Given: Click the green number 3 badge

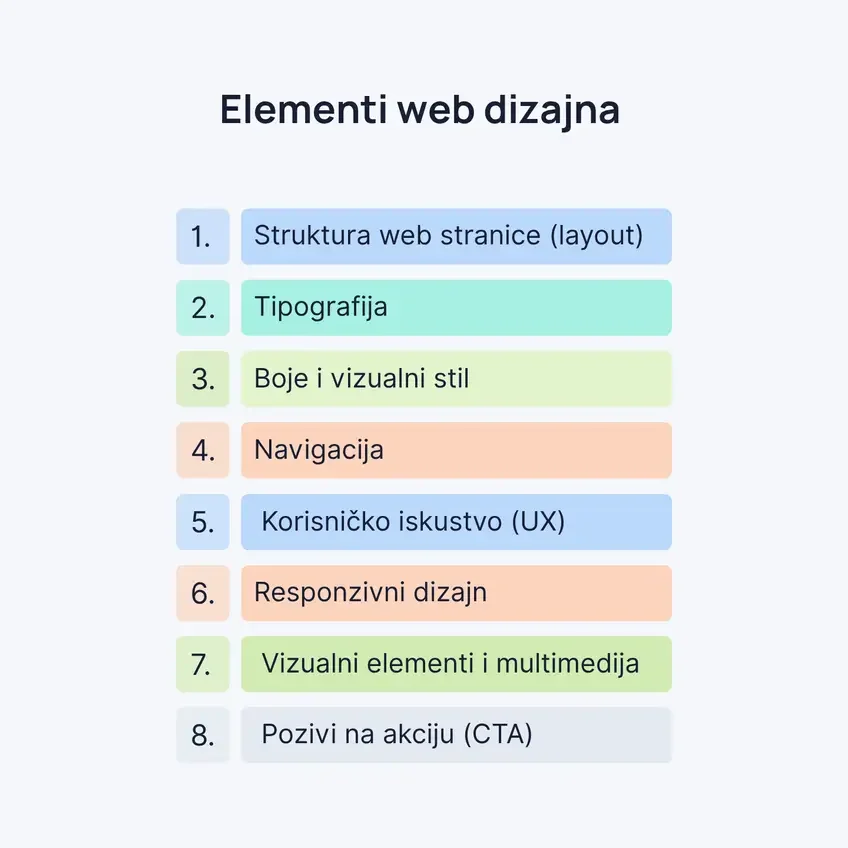Looking at the screenshot, I should click(x=203, y=379).
